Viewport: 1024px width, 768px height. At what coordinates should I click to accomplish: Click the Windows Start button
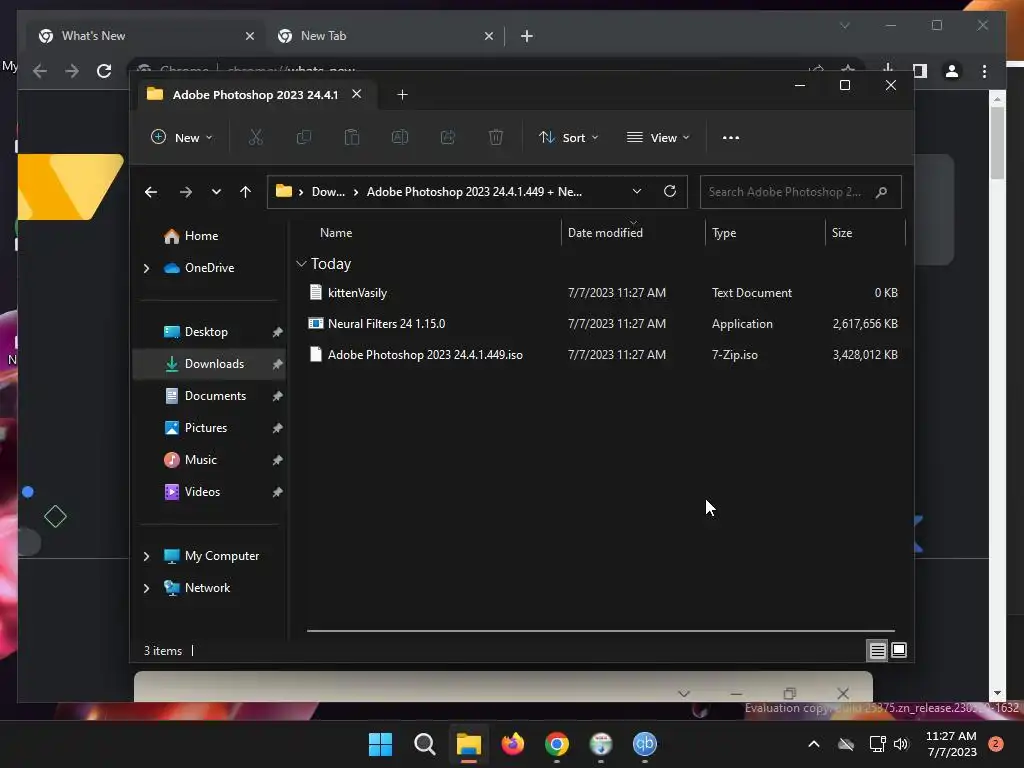tap(380, 744)
